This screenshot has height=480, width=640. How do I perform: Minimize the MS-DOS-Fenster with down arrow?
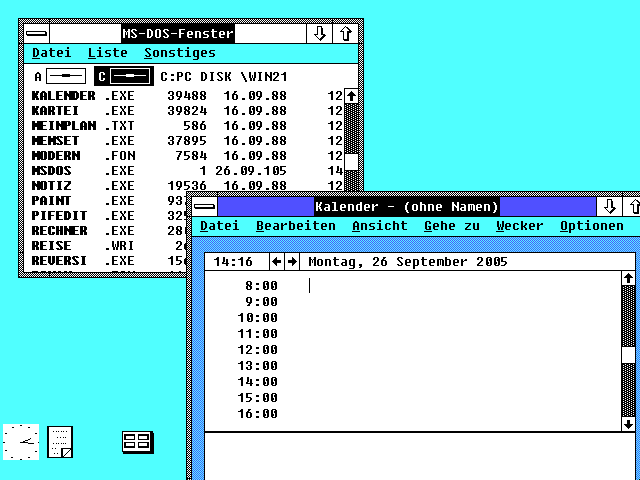320,33
